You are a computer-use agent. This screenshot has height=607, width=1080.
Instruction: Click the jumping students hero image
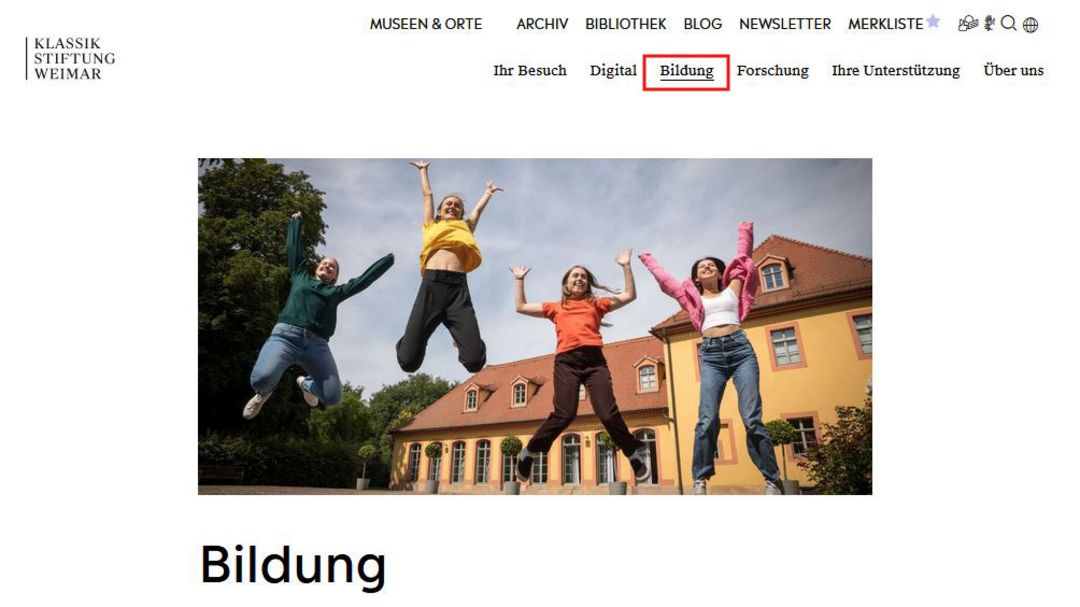pyautogui.click(x=535, y=327)
